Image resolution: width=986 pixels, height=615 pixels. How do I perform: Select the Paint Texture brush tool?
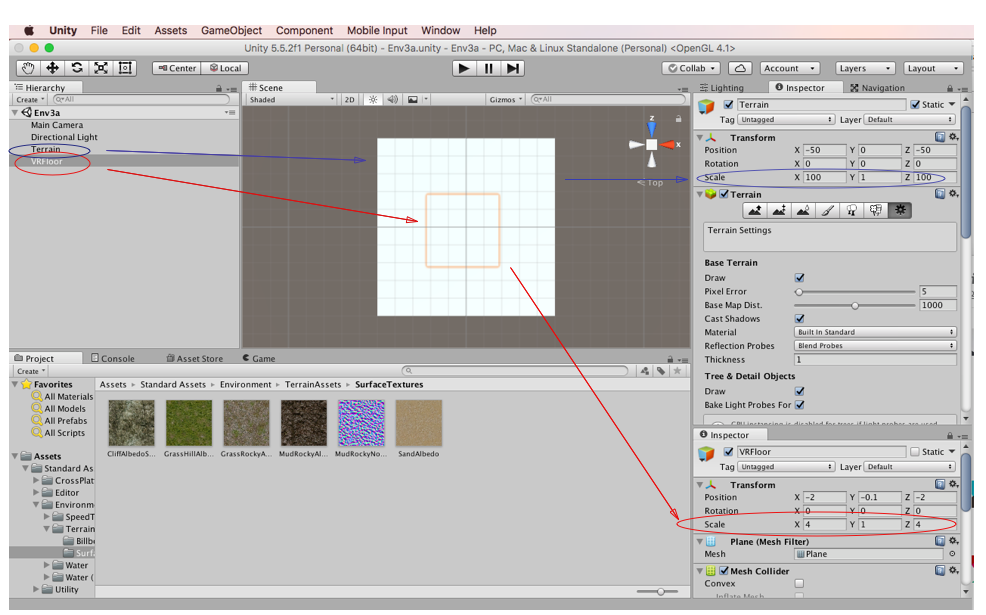(828, 211)
